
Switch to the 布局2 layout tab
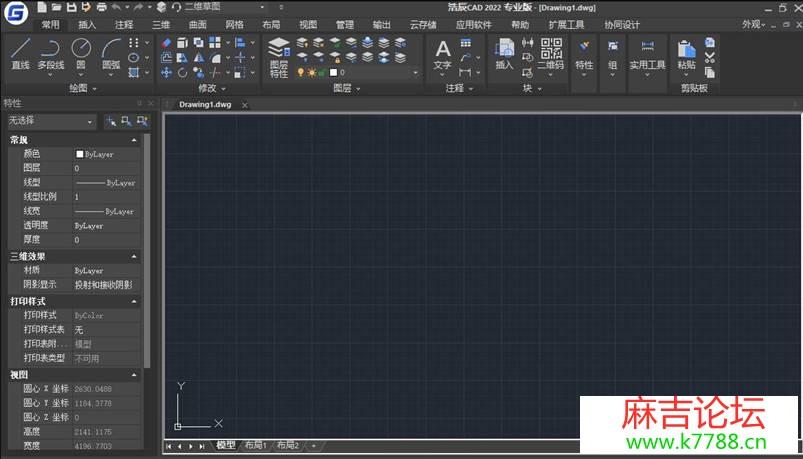[x=287, y=445]
